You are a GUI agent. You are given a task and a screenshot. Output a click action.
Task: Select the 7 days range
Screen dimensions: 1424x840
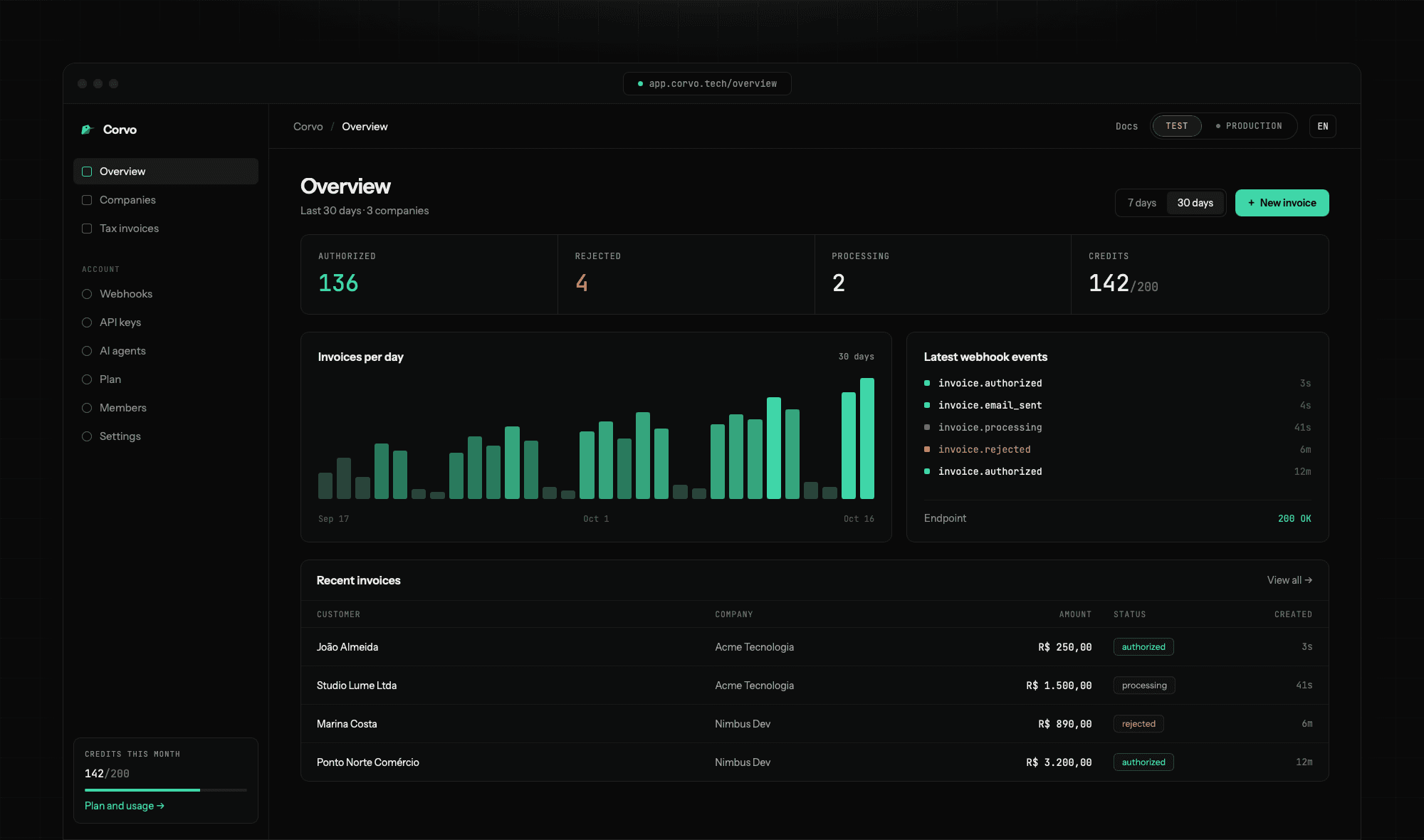[1142, 203]
